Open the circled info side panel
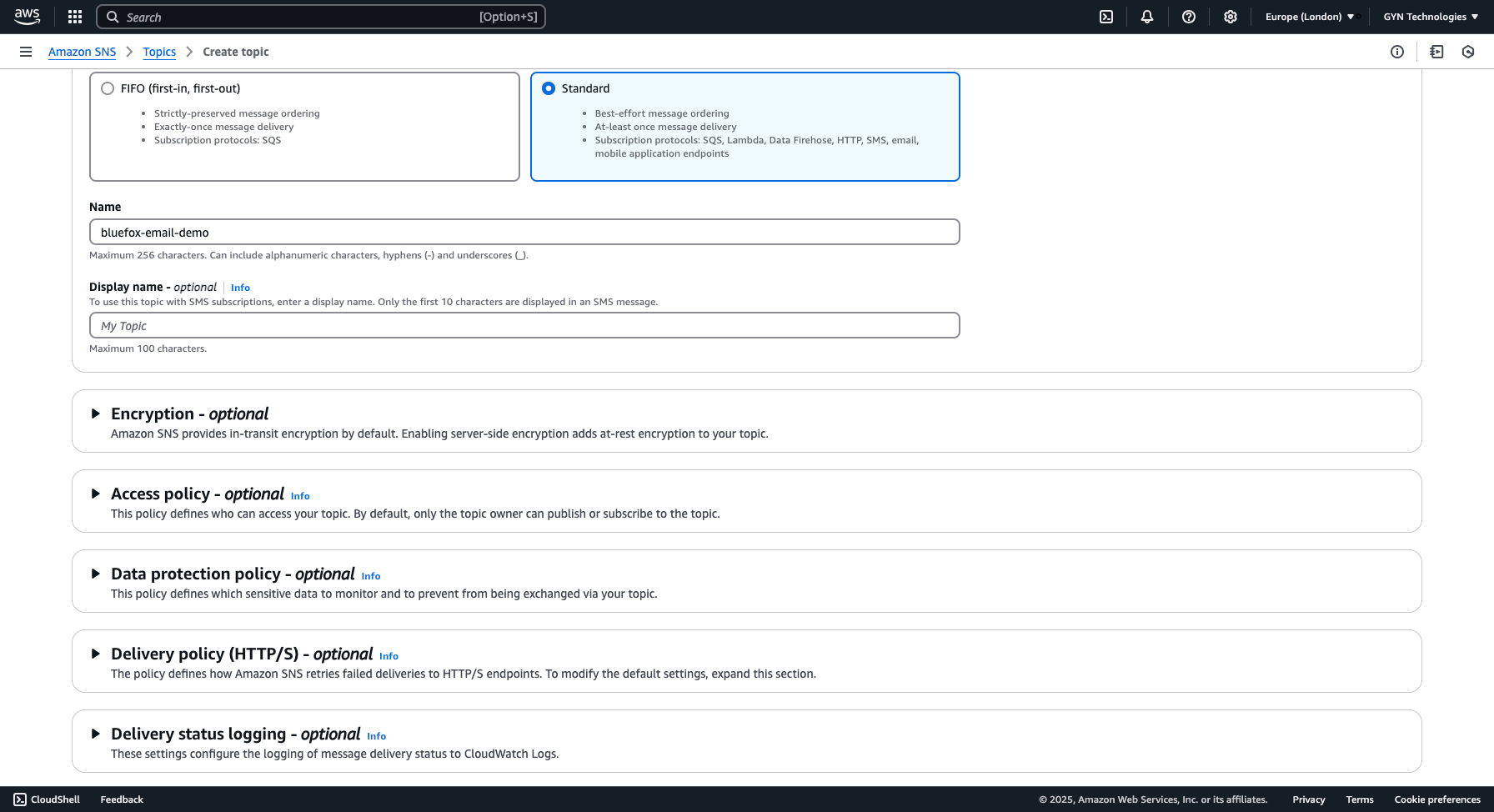 tap(1397, 52)
